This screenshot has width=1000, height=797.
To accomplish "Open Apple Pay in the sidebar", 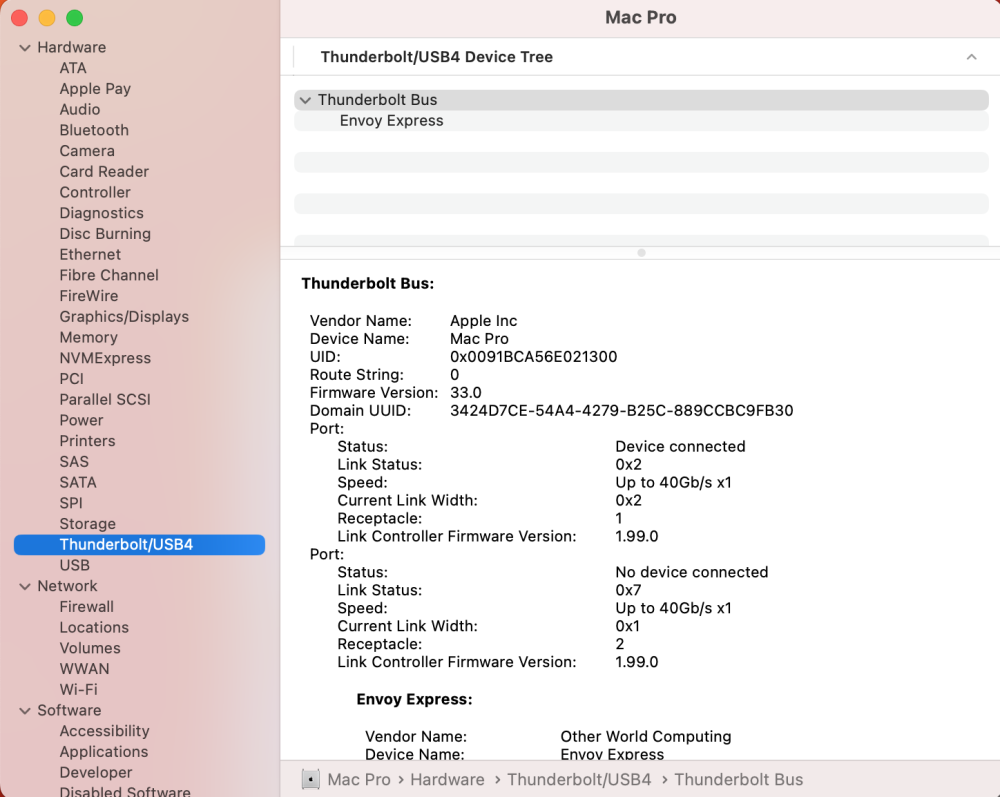I will [95, 89].
